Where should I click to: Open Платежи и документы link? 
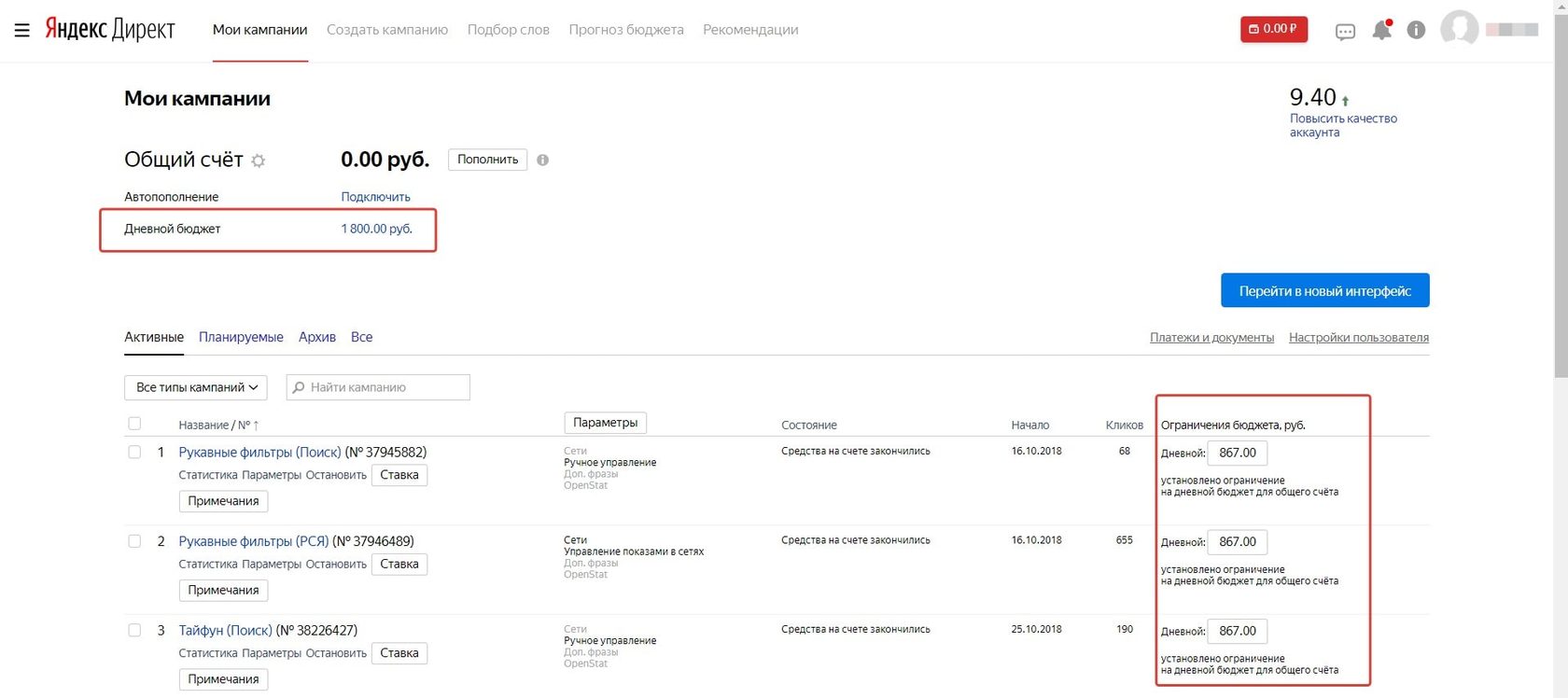(1211, 338)
